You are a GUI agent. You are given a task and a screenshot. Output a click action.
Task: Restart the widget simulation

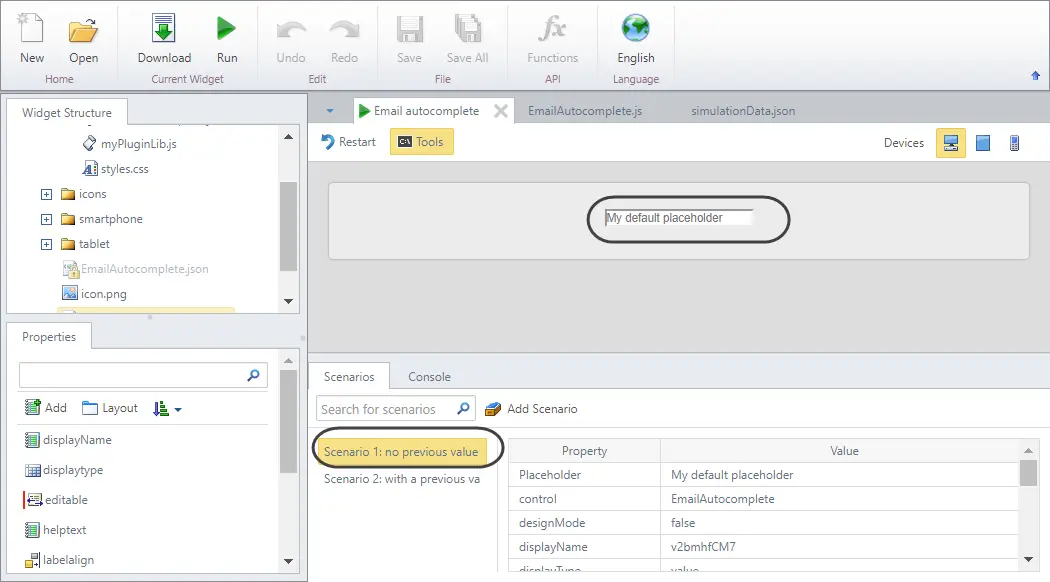pos(348,142)
